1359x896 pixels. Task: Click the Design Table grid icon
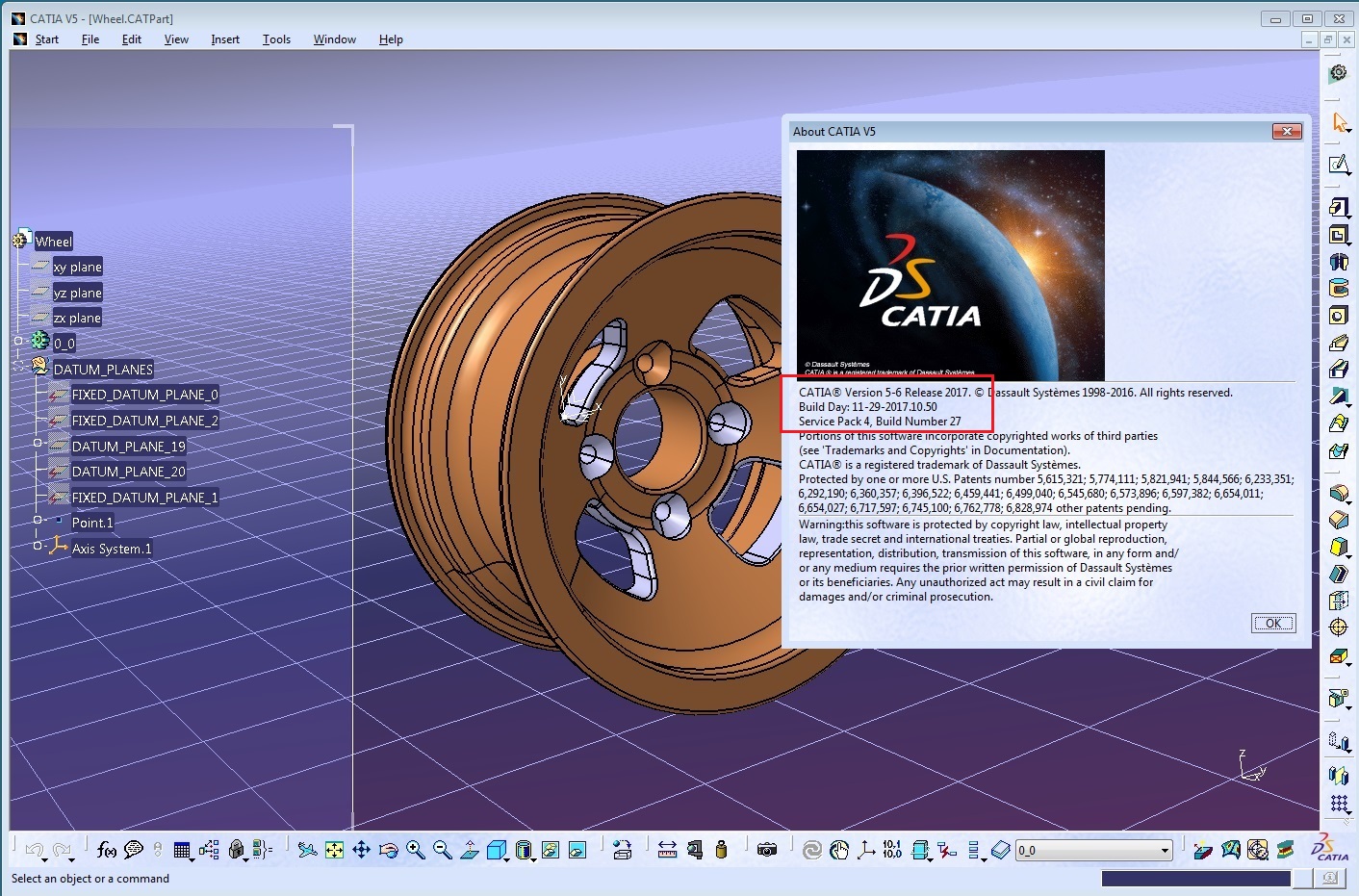coord(182,850)
